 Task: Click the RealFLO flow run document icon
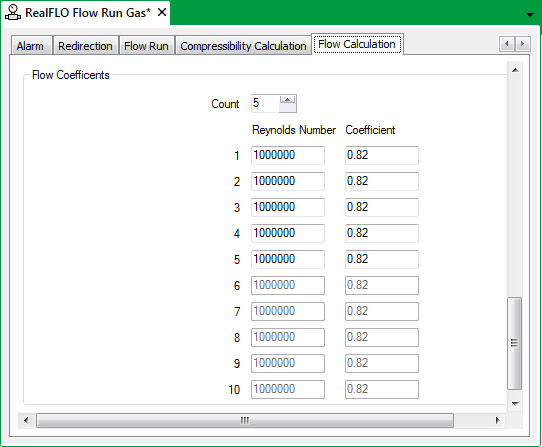click(x=13, y=12)
